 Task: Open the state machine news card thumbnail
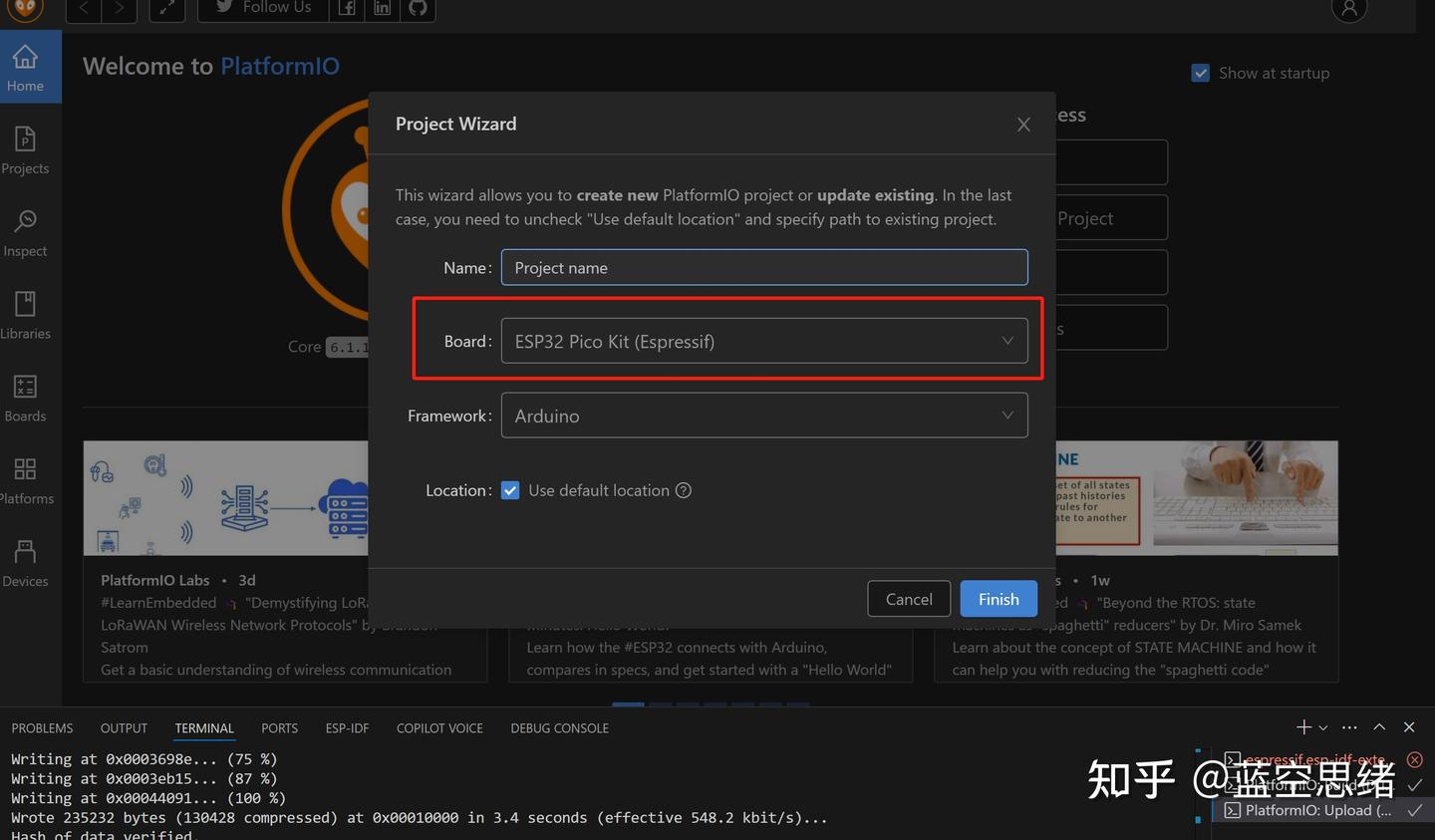coord(1197,498)
